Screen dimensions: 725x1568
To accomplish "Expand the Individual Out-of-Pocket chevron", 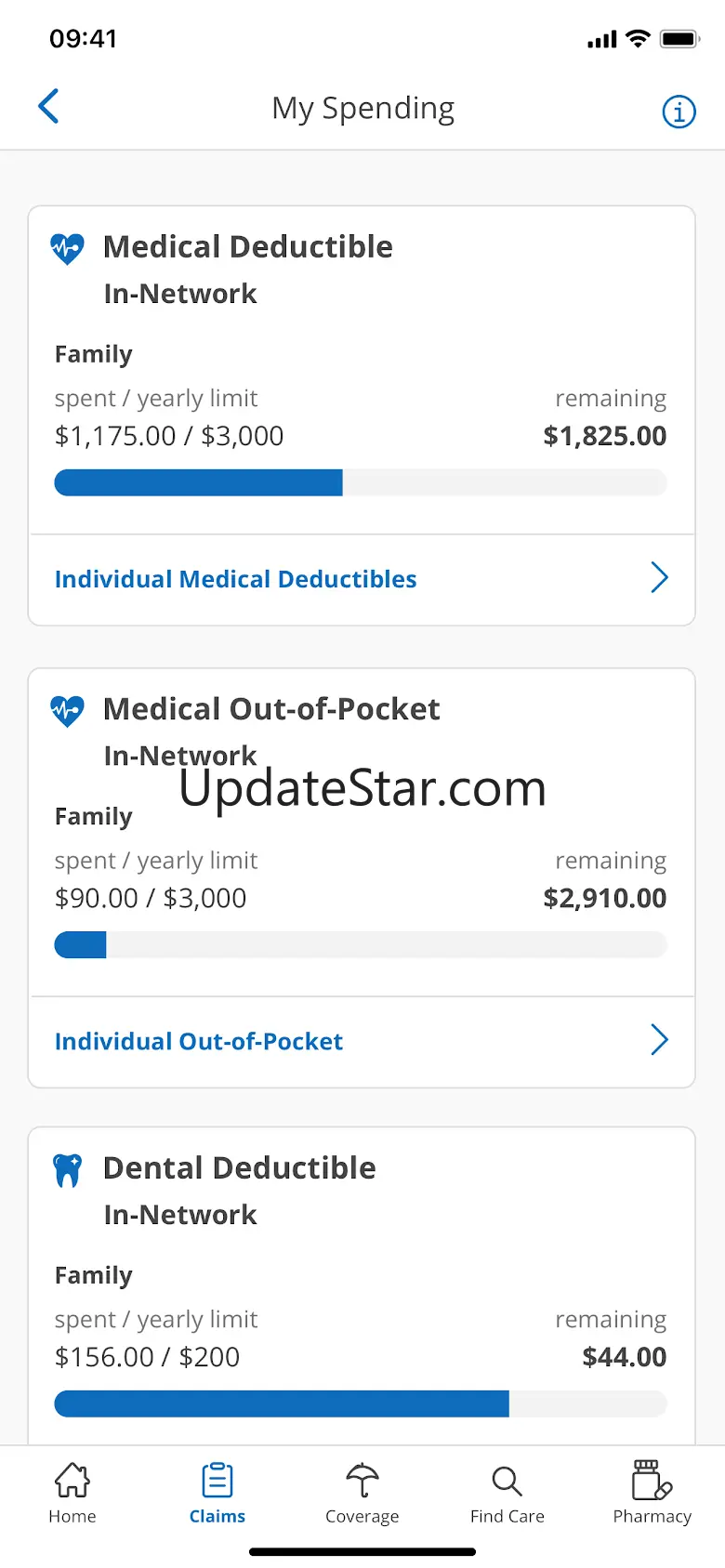I will [x=659, y=1040].
